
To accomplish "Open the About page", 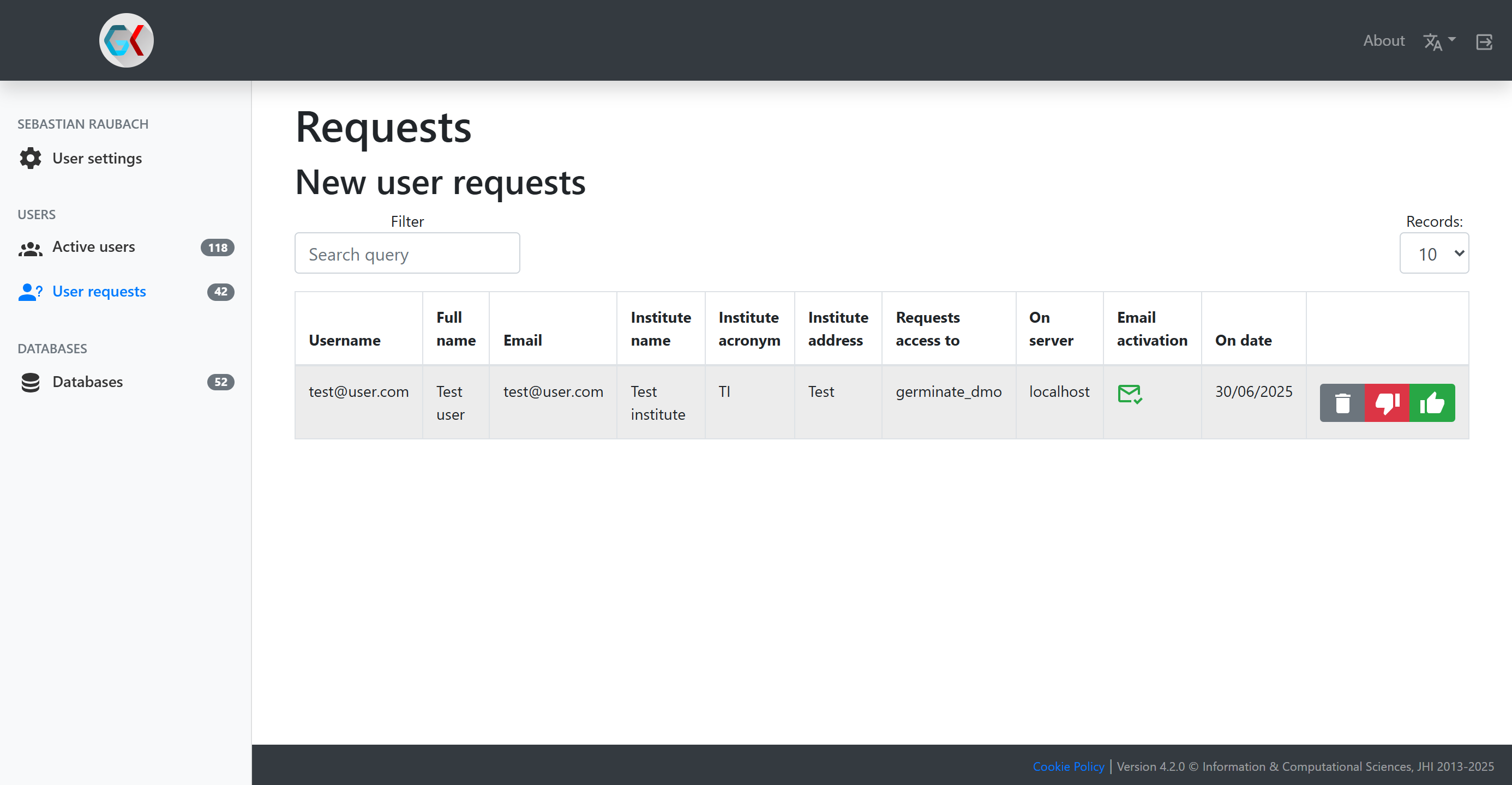I will tap(1383, 40).
